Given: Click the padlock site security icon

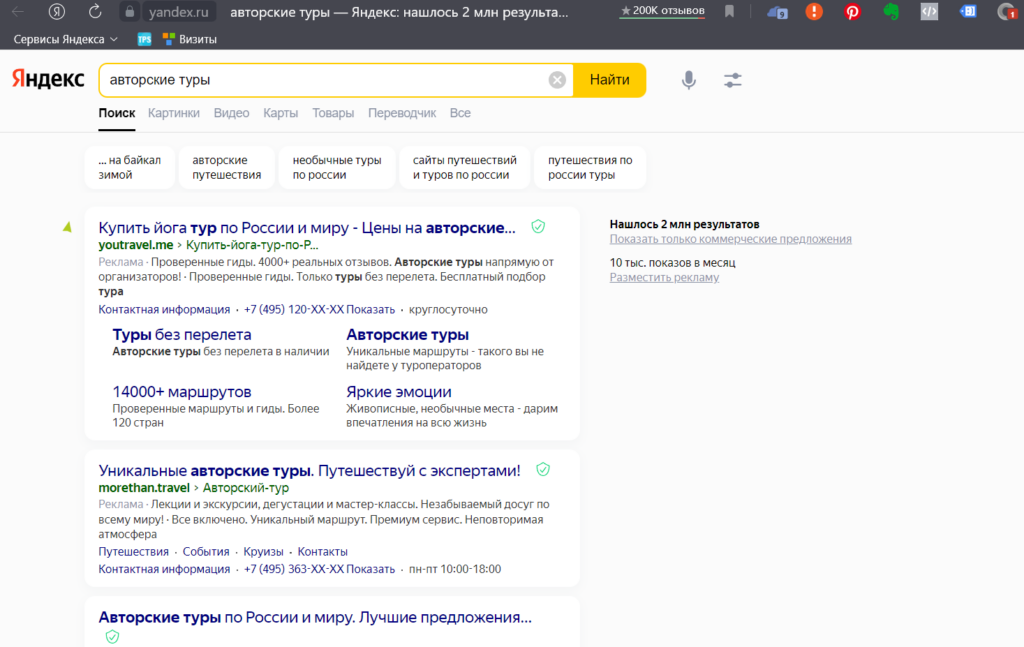Looking at the screenshot, I should click(x=129, y=12).
